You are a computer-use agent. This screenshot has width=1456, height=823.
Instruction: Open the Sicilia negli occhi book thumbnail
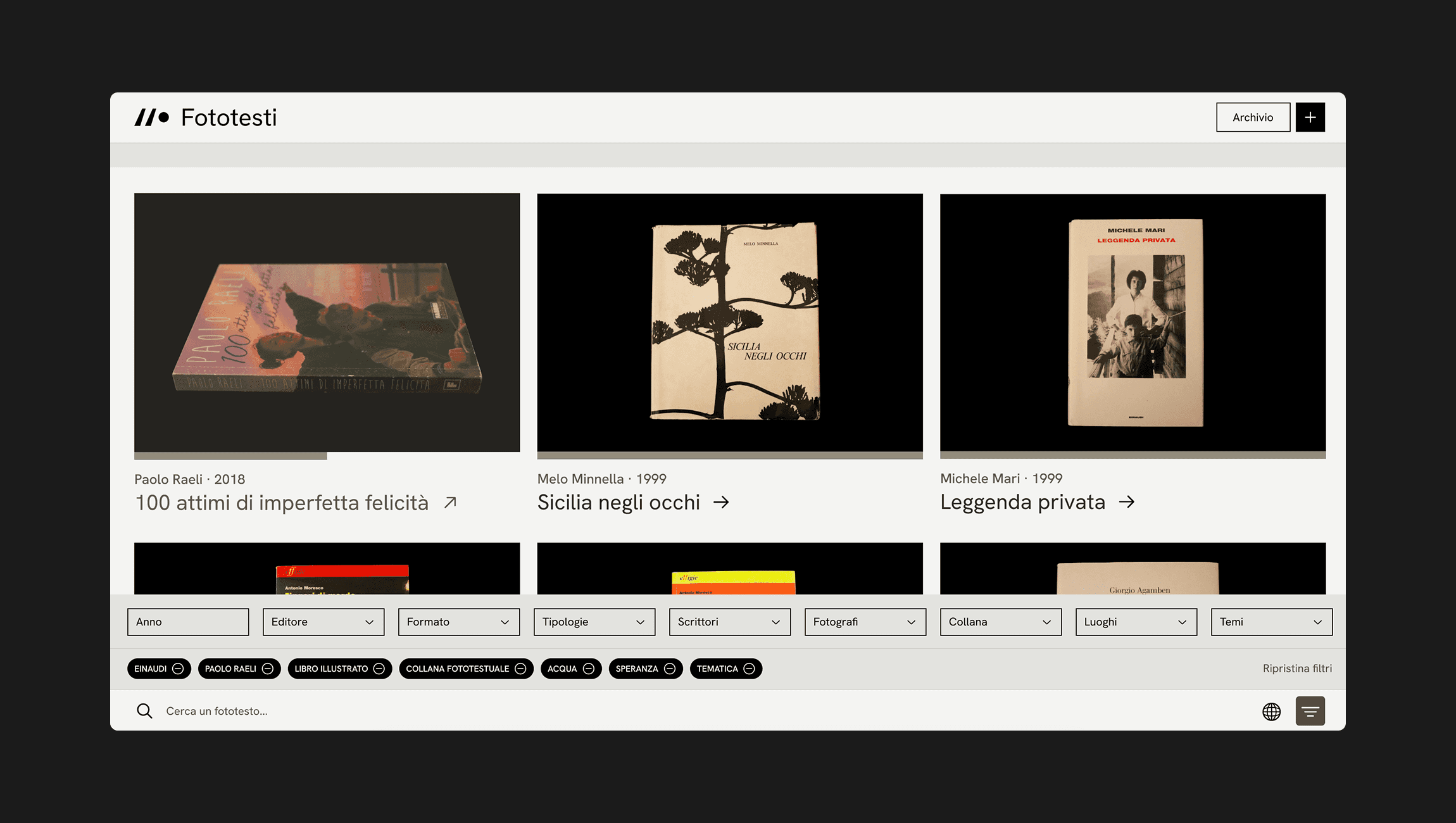730,323
